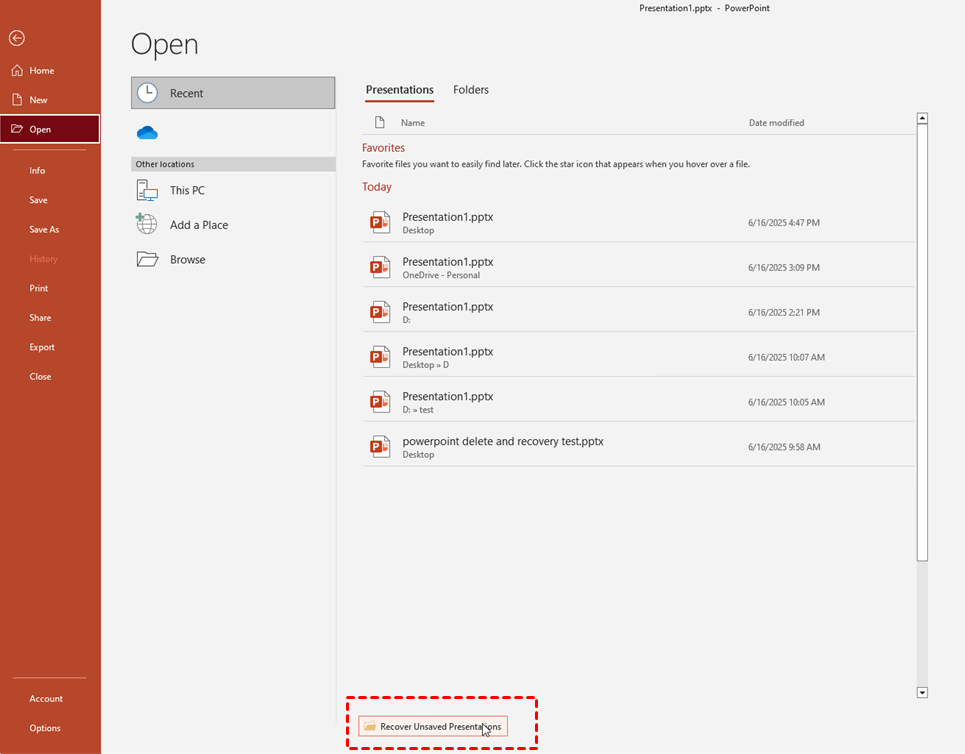Screen dimensions: 965x754
Task: Click Recover Unsaved Presentations button
Action: [433, 726]
